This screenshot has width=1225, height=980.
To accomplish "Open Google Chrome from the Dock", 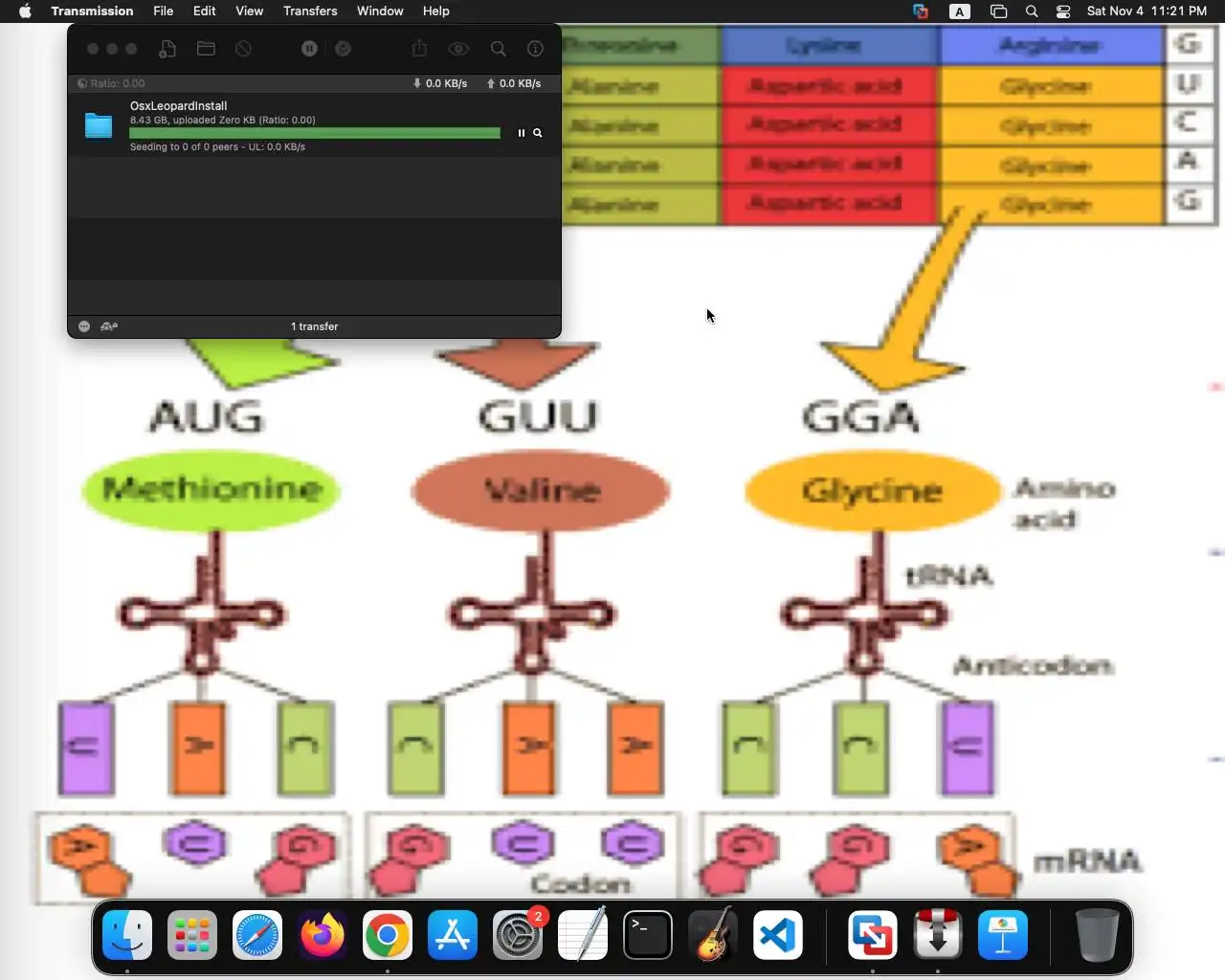I will click(388, 935).
